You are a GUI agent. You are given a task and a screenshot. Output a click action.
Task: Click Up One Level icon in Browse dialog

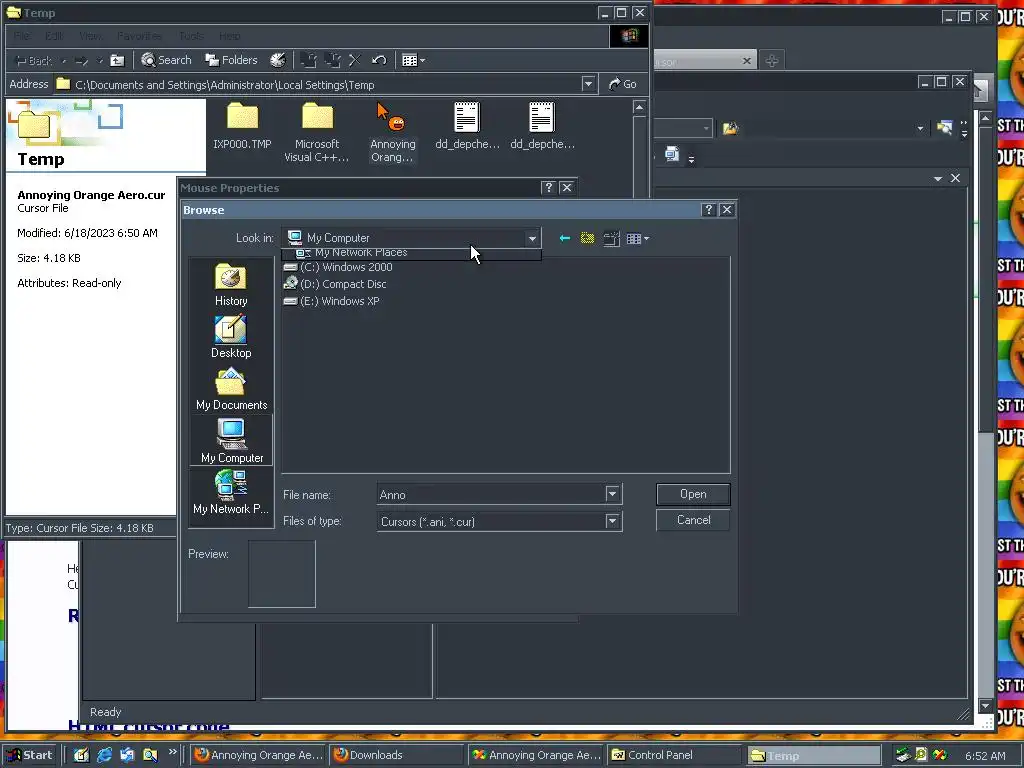point(588,238)
